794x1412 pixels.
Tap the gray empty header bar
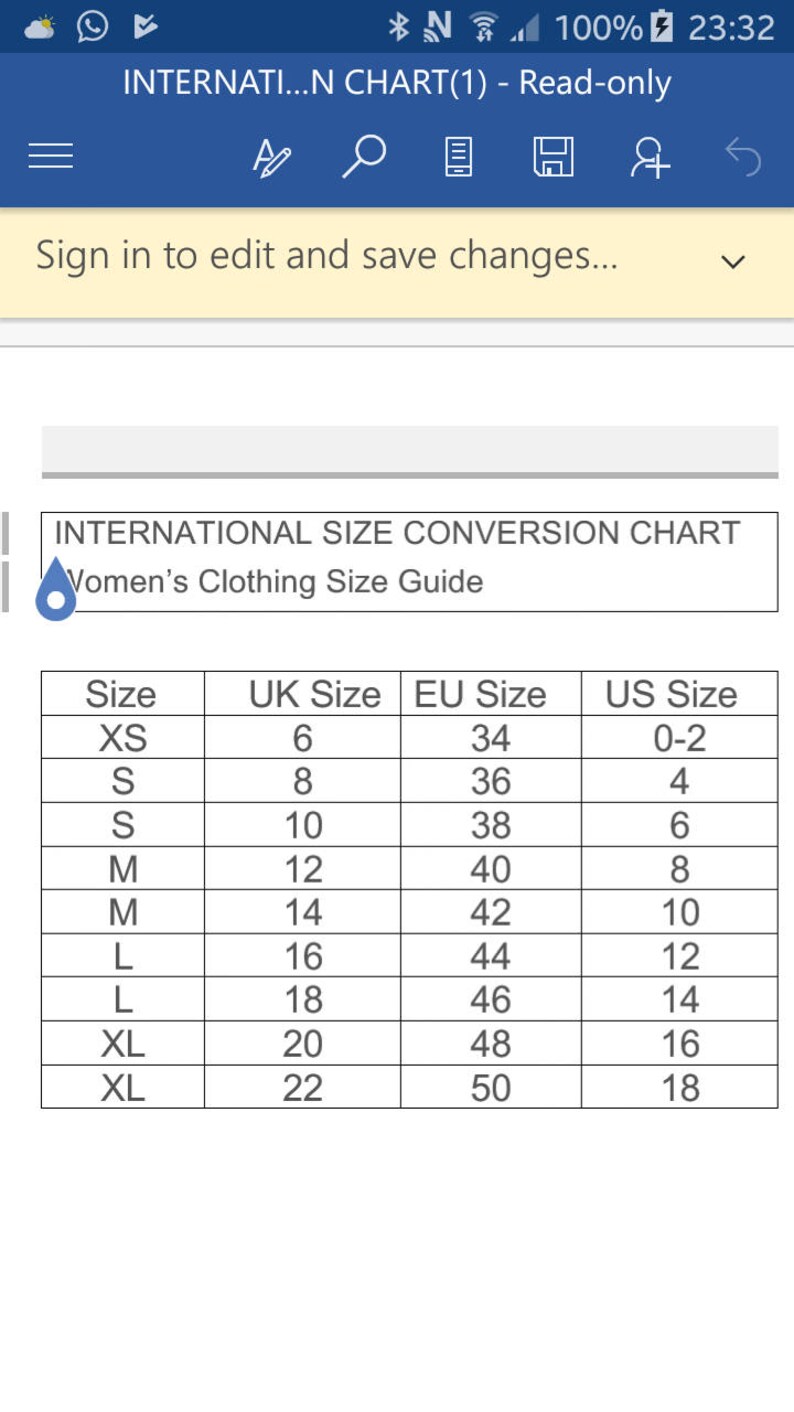click(x=409, y=448)
